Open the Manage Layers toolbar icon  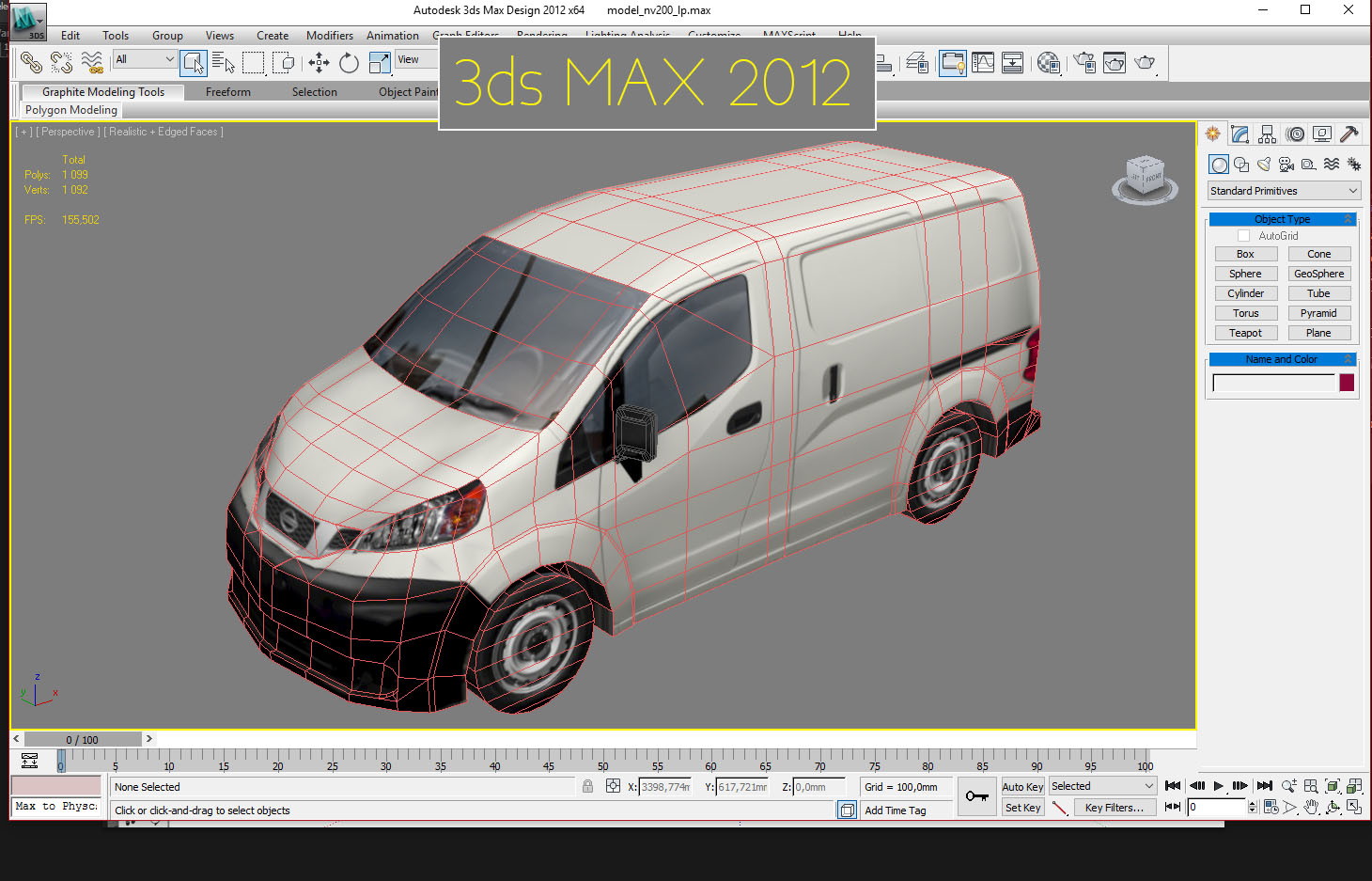tap(917, 63)
